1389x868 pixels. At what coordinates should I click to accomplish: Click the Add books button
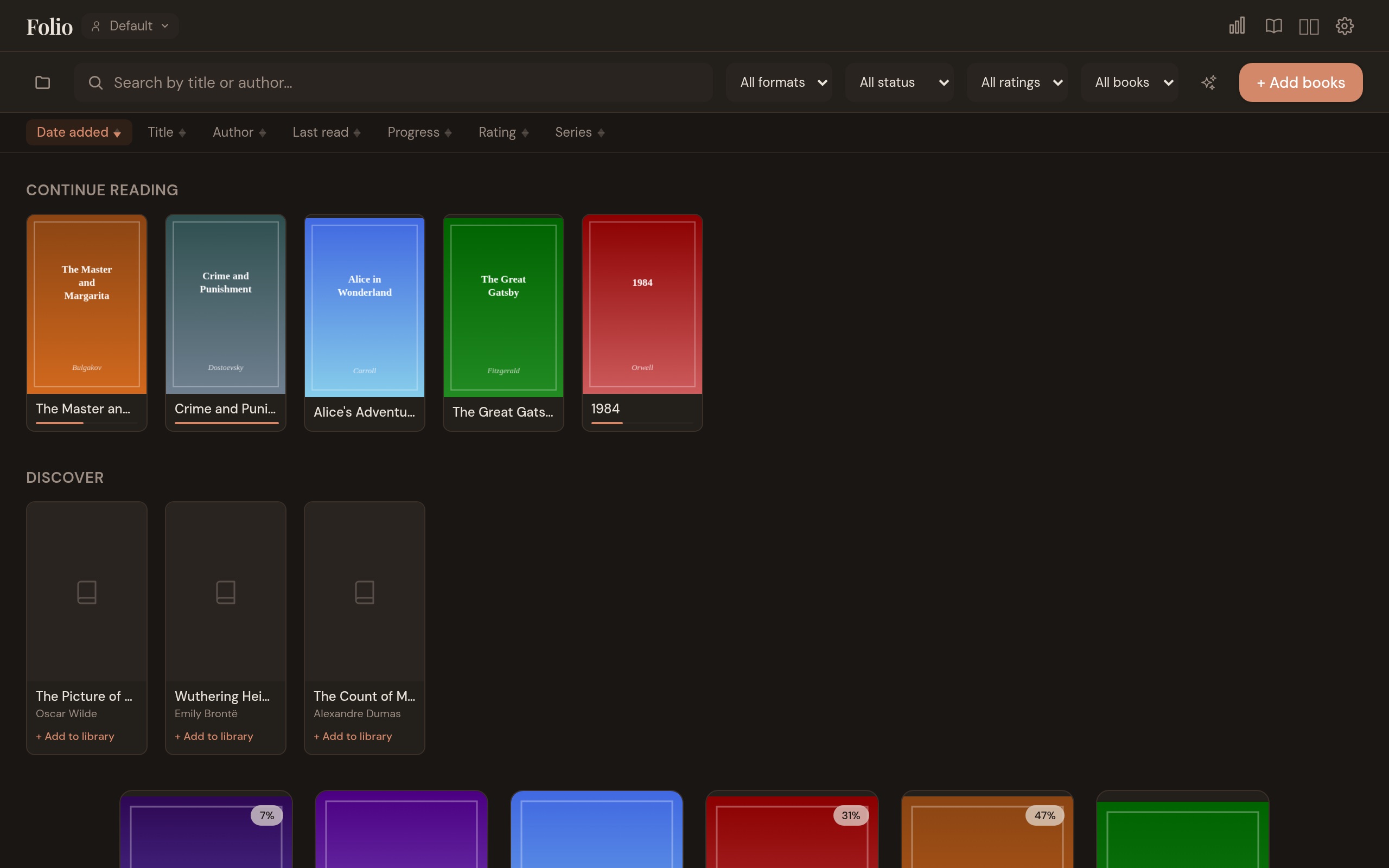pyautogui.click(x=1300, y=82)
